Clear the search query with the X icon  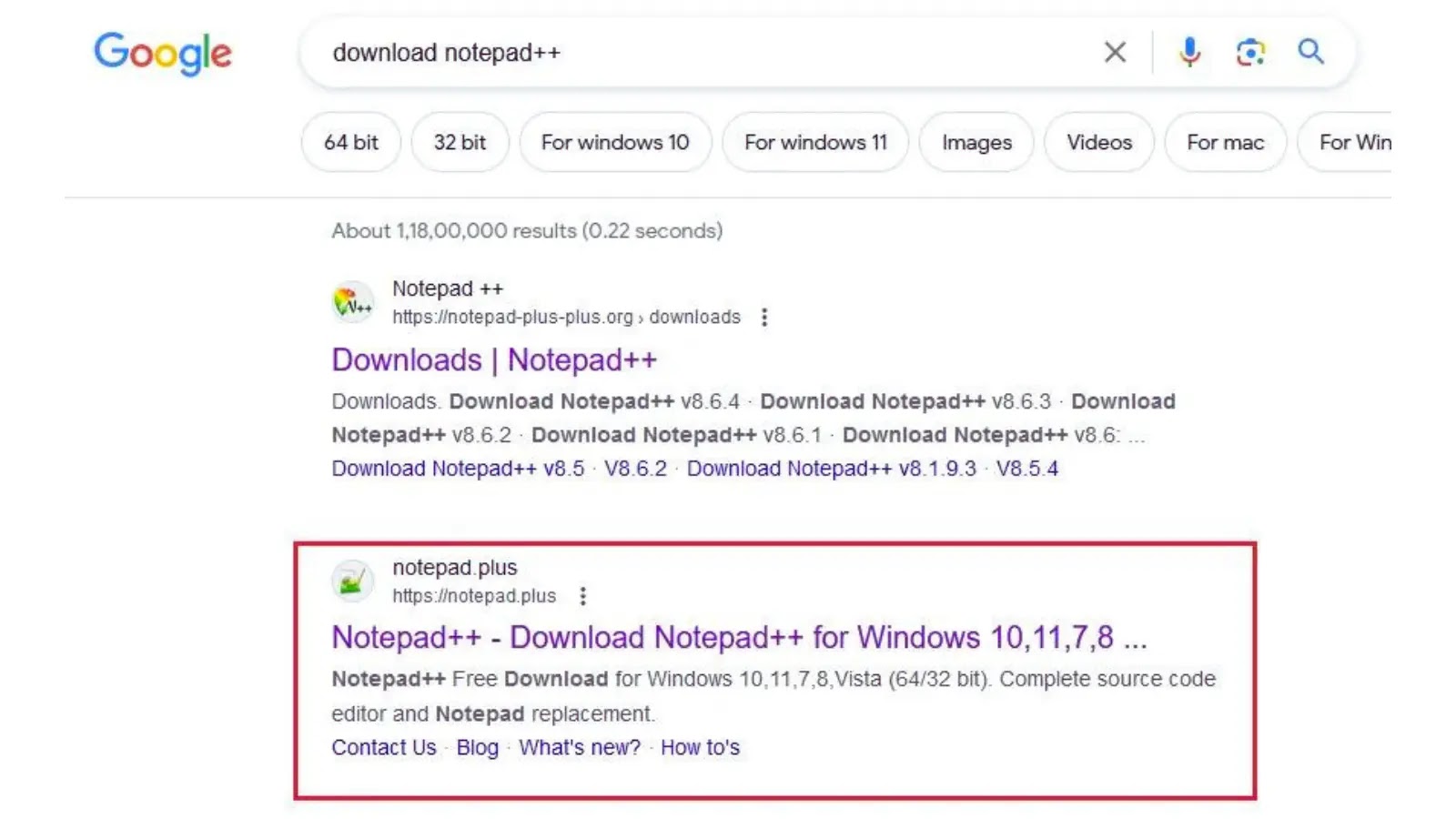(1115, 52)
